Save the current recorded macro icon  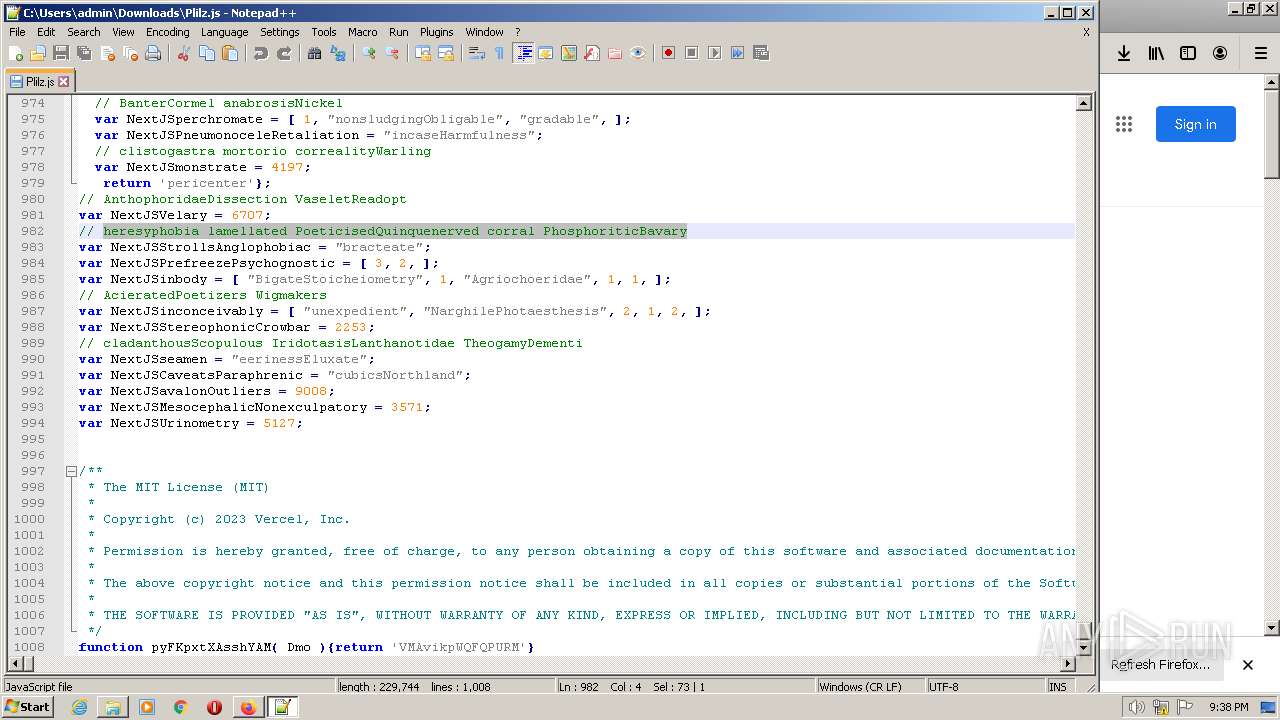760,53
